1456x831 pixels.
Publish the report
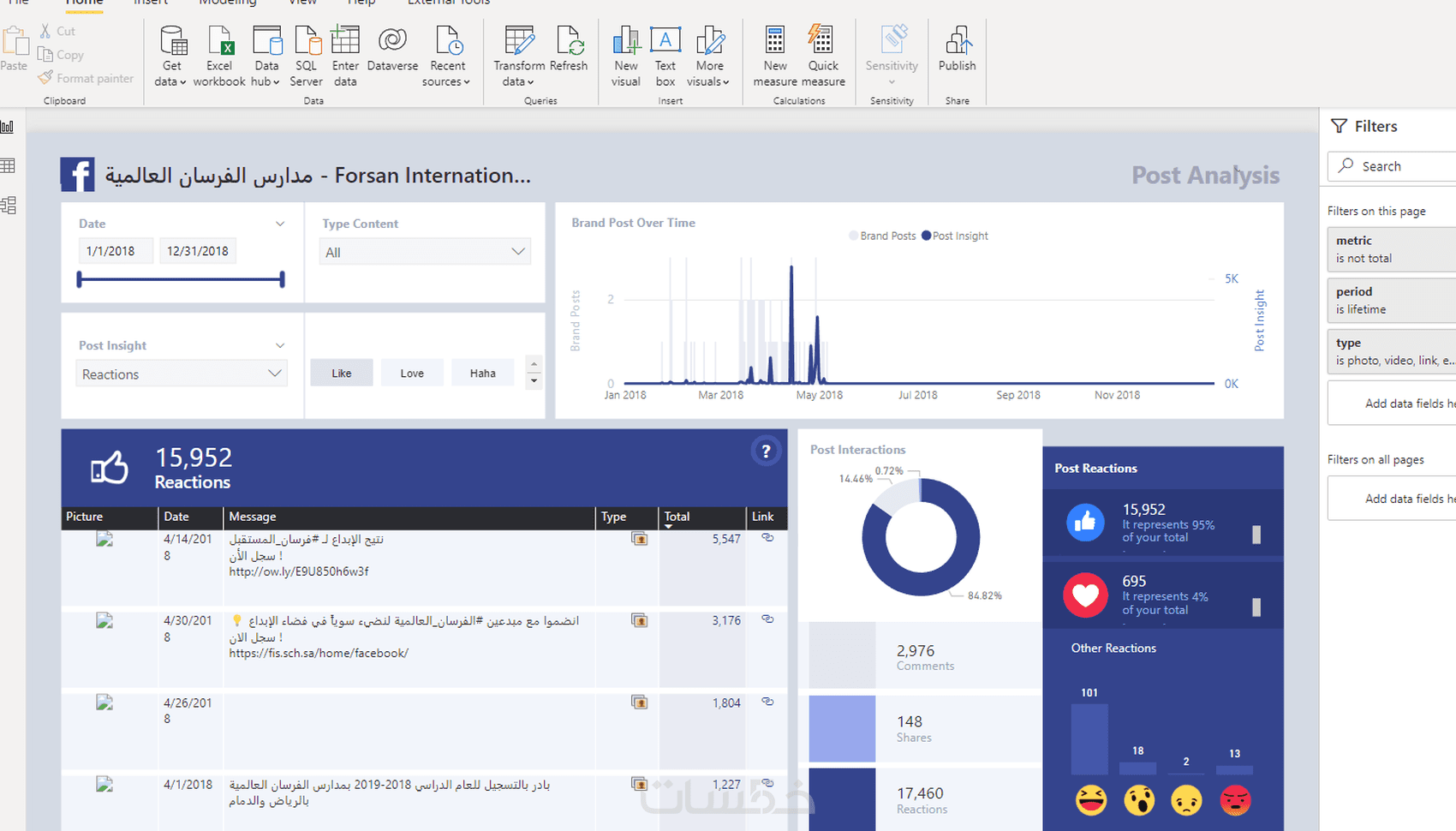click(957, 48)
